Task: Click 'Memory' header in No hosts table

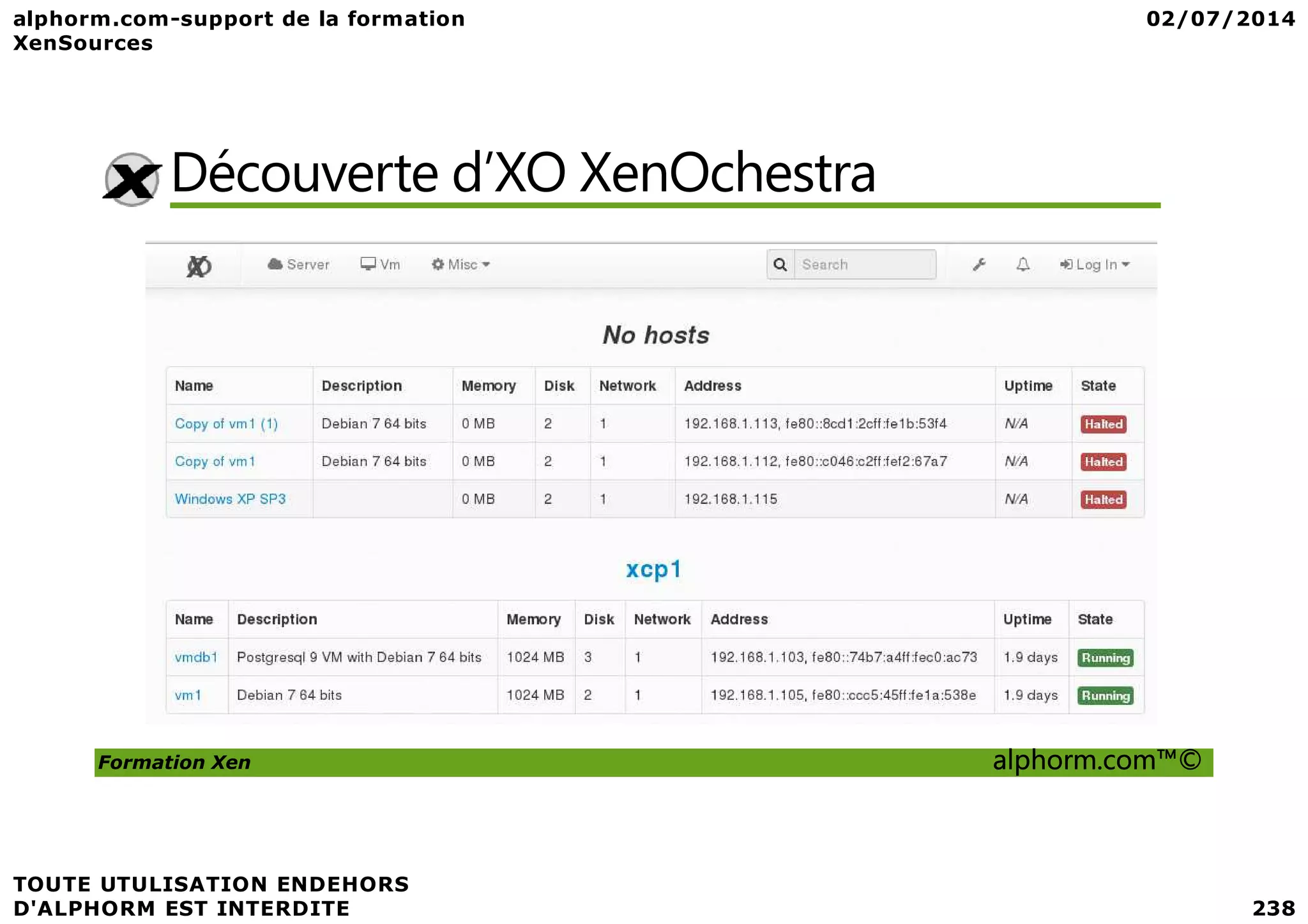Action: coord(489,386)
